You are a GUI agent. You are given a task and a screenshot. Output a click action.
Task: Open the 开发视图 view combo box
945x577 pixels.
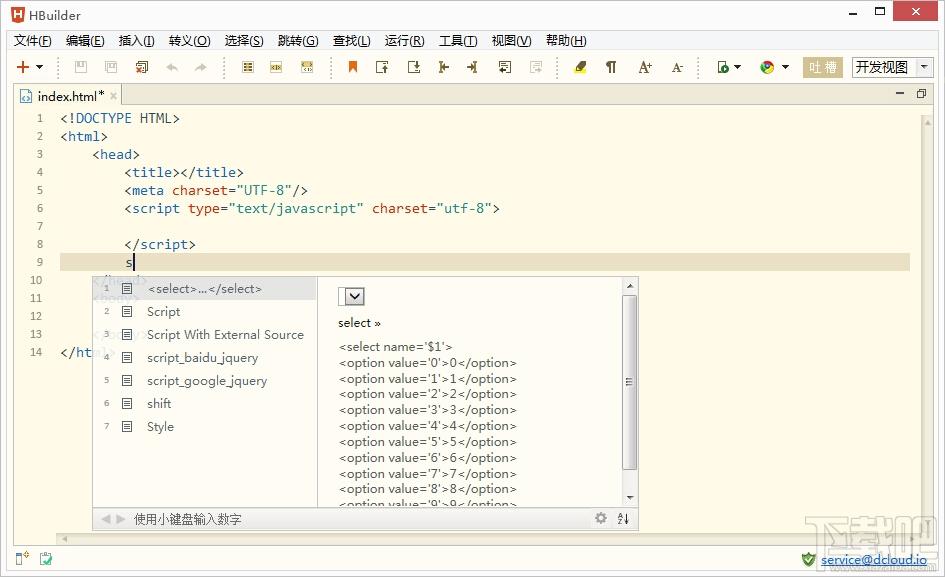pos(893,67)
